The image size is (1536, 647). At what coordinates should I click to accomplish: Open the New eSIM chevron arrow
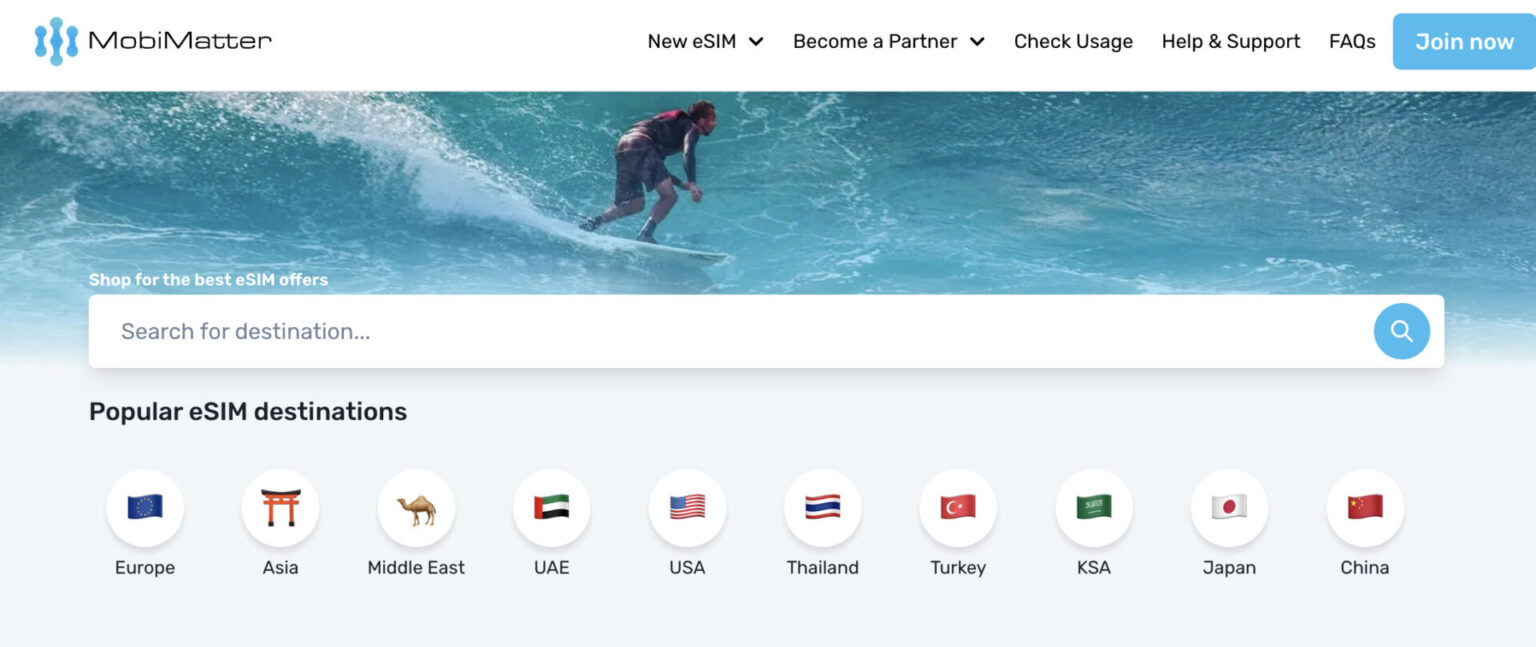(x=757, y=42)
